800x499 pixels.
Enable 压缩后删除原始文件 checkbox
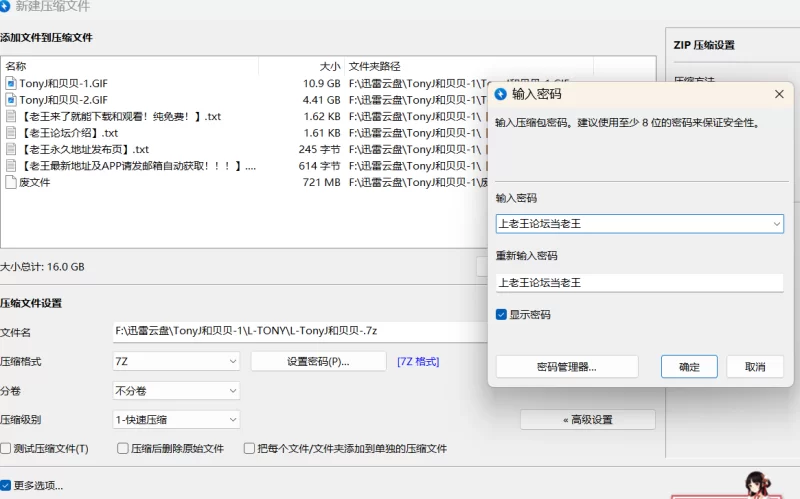point(123,449)
